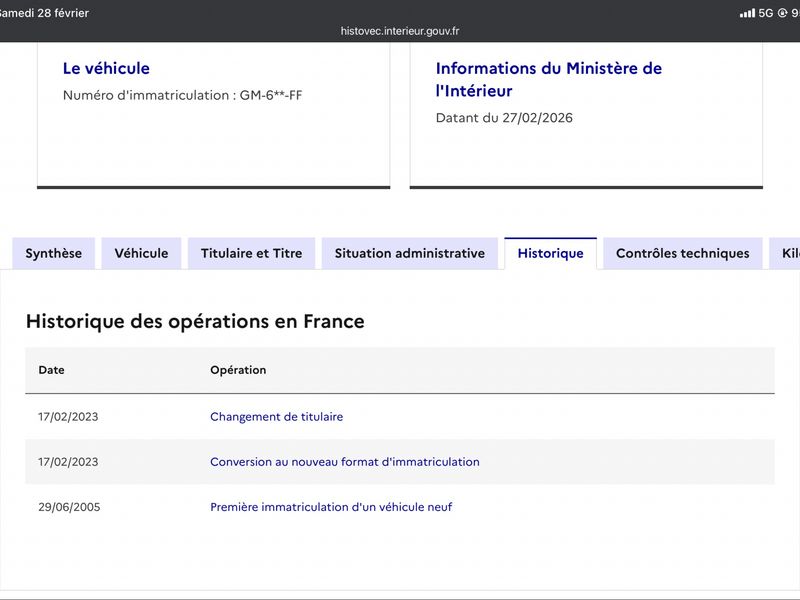Open the Contrôles techniques tab
This screenshot has height=600, width=800.
coord(682,253)
